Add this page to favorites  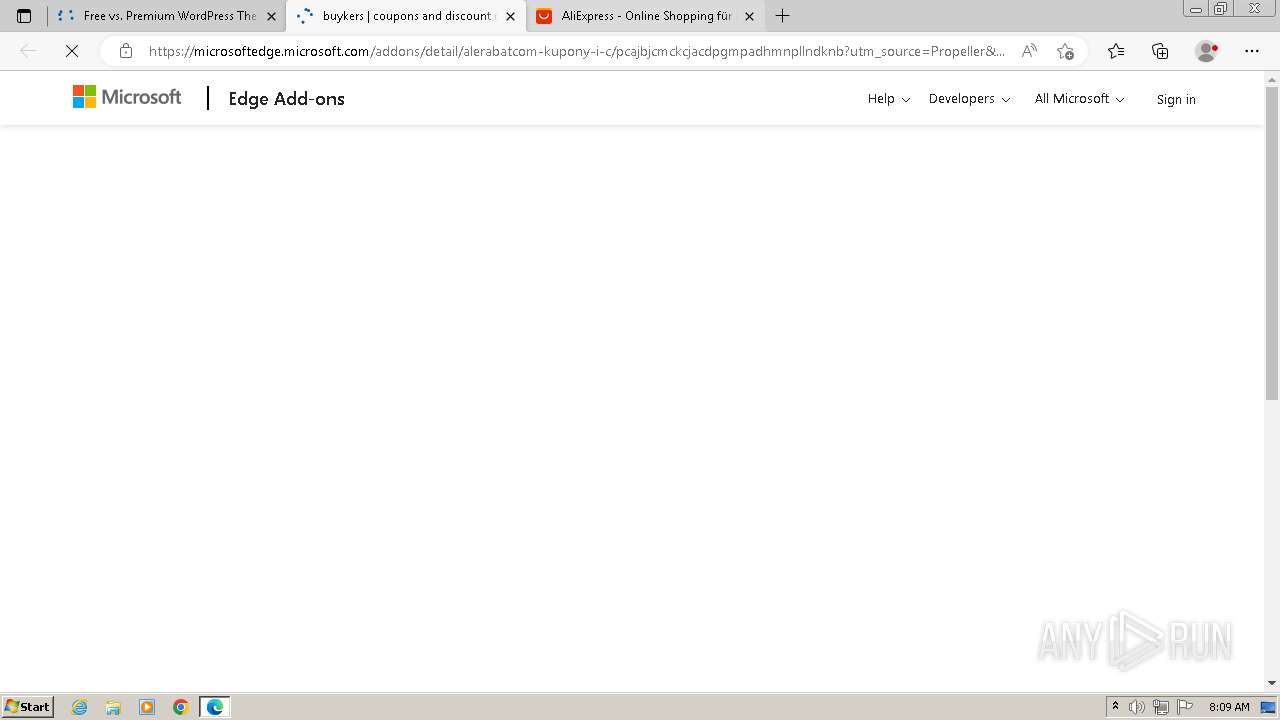[1065, 51]
